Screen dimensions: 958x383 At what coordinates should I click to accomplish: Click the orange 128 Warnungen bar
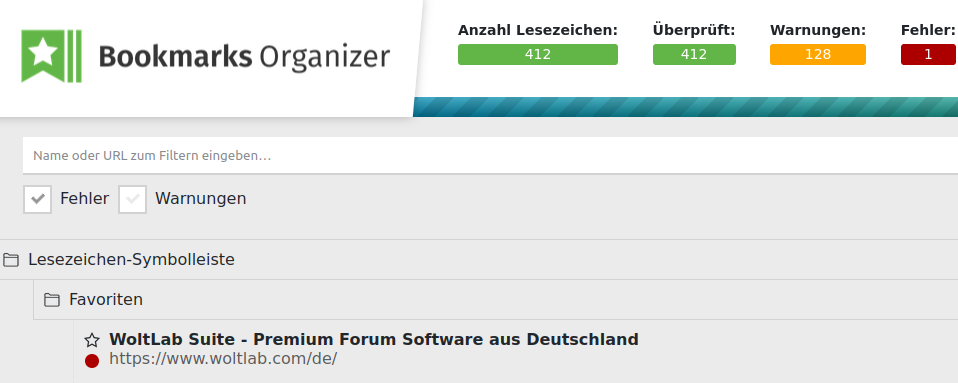817,54
